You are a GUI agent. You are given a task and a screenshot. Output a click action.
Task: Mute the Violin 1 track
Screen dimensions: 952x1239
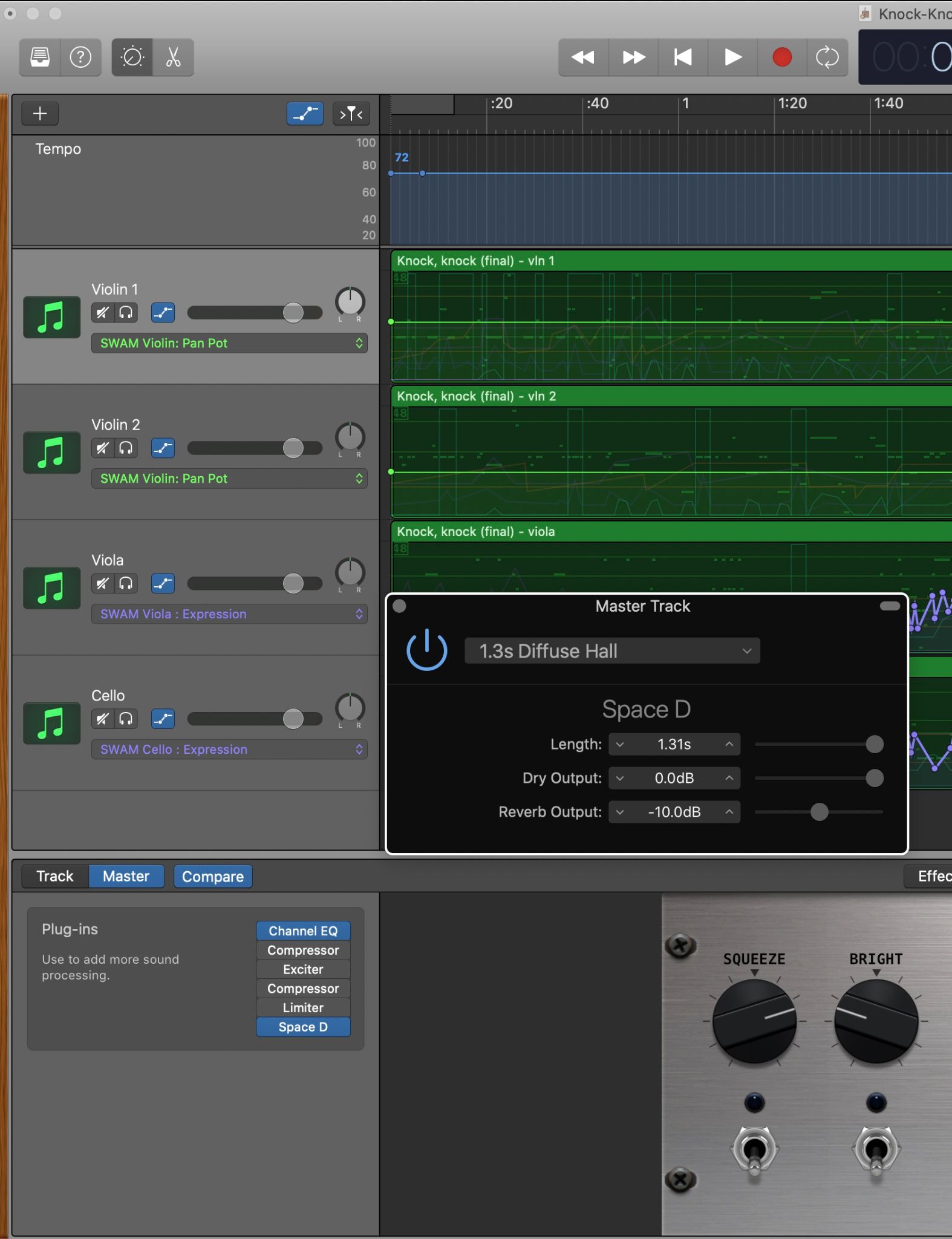[103, 313]
